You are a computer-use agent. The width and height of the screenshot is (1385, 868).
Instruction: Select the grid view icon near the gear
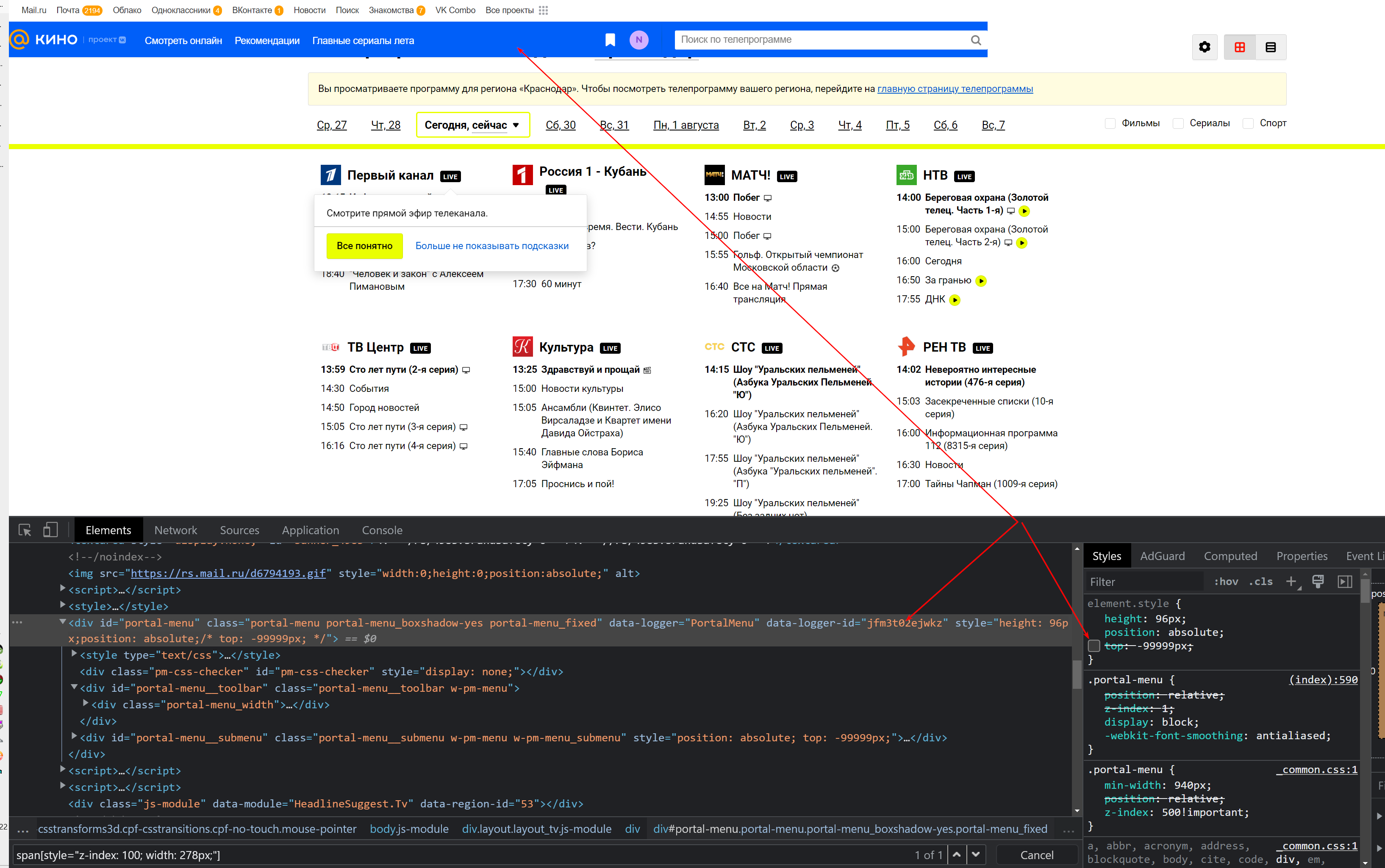[x=1240, y=47]
